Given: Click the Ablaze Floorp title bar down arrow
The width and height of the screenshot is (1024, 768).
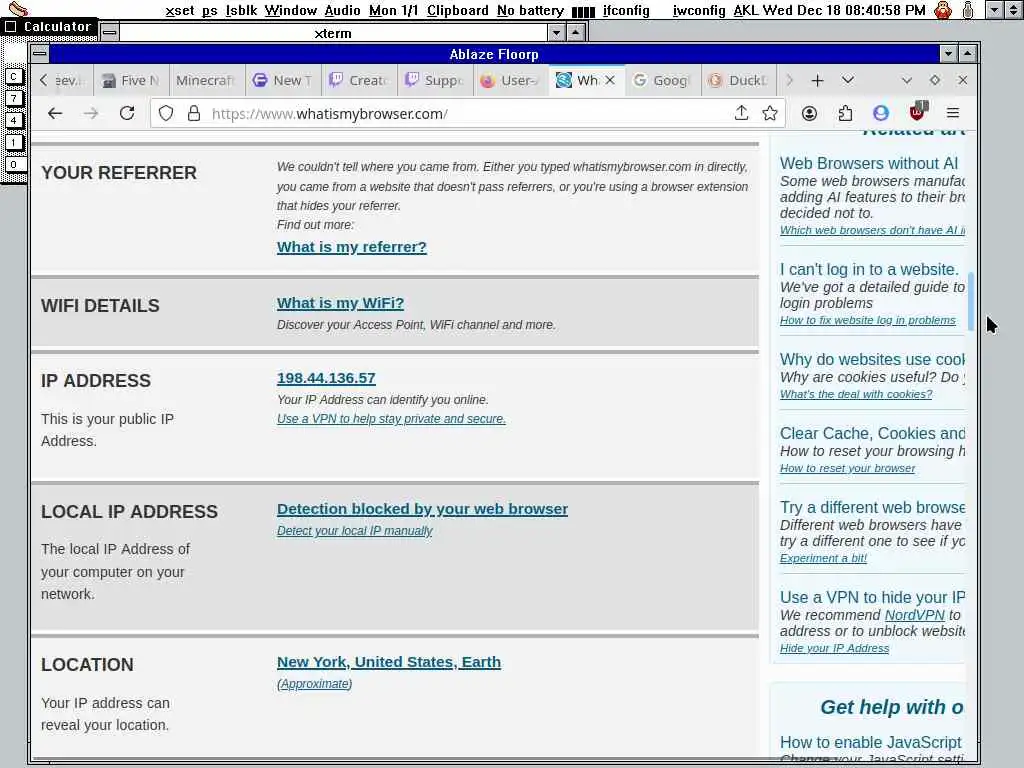Looking at the screenshot, I should click(948, 54).
